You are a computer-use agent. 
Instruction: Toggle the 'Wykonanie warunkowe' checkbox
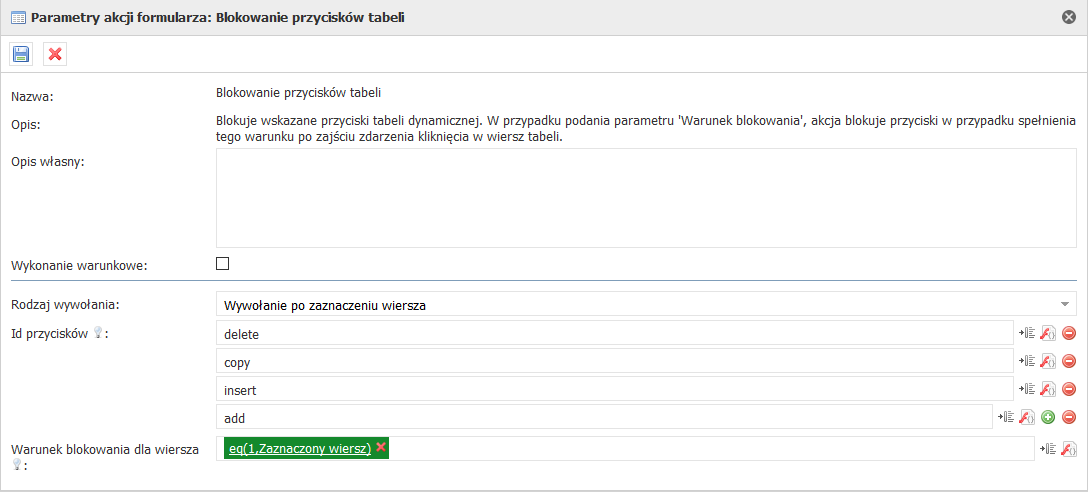223,264
